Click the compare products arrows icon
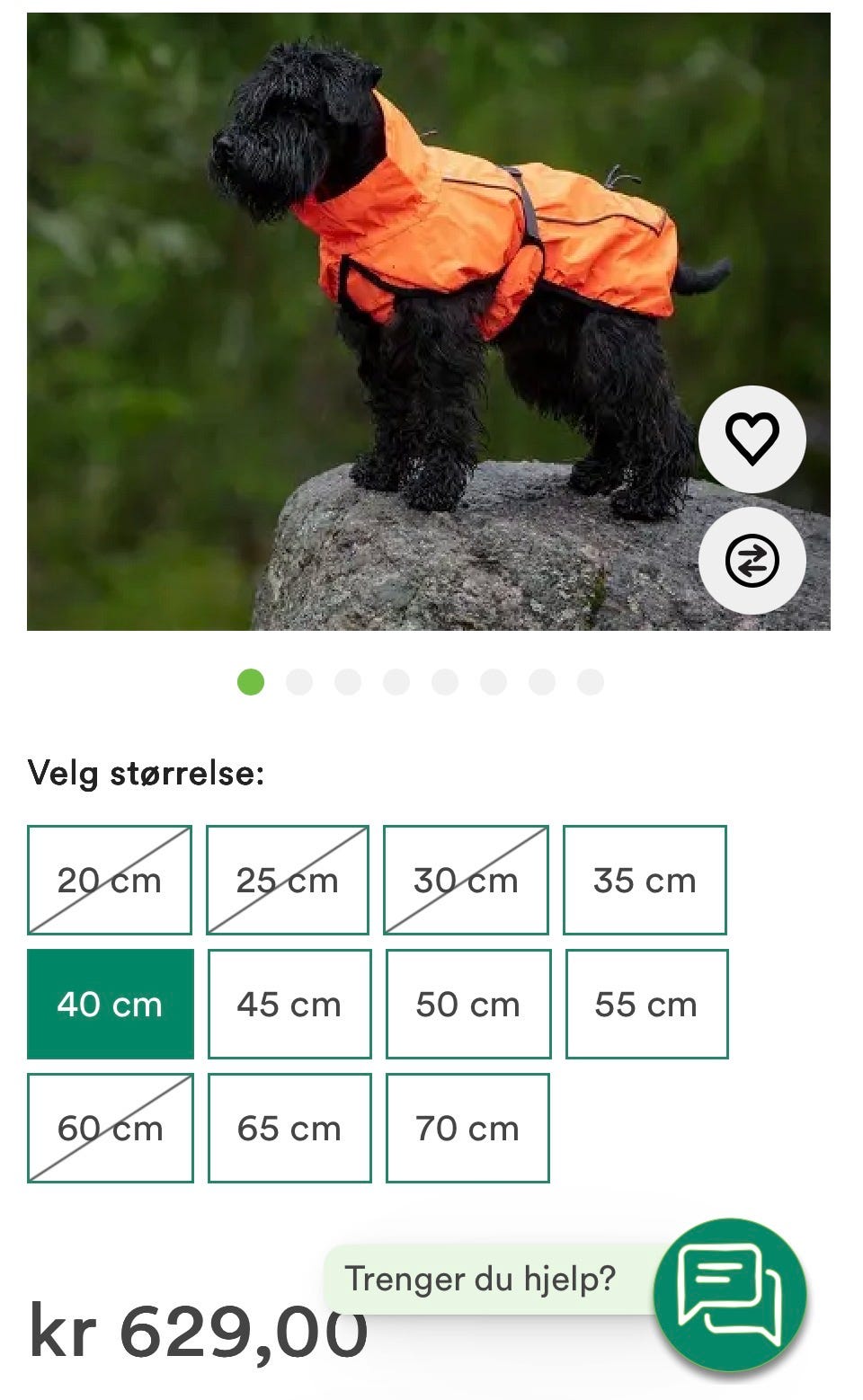 [x=752, y=561]
